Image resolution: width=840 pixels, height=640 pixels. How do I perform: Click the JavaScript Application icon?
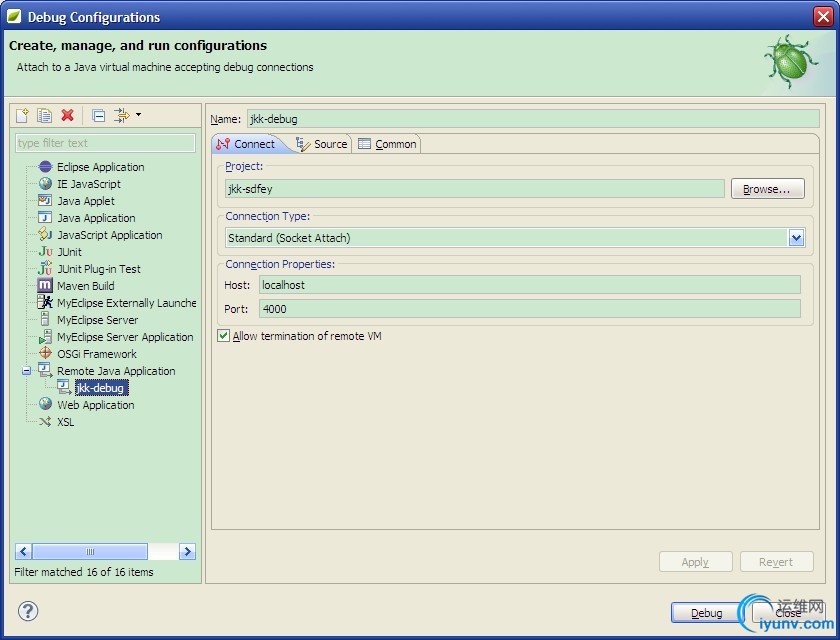click(45, 235)
